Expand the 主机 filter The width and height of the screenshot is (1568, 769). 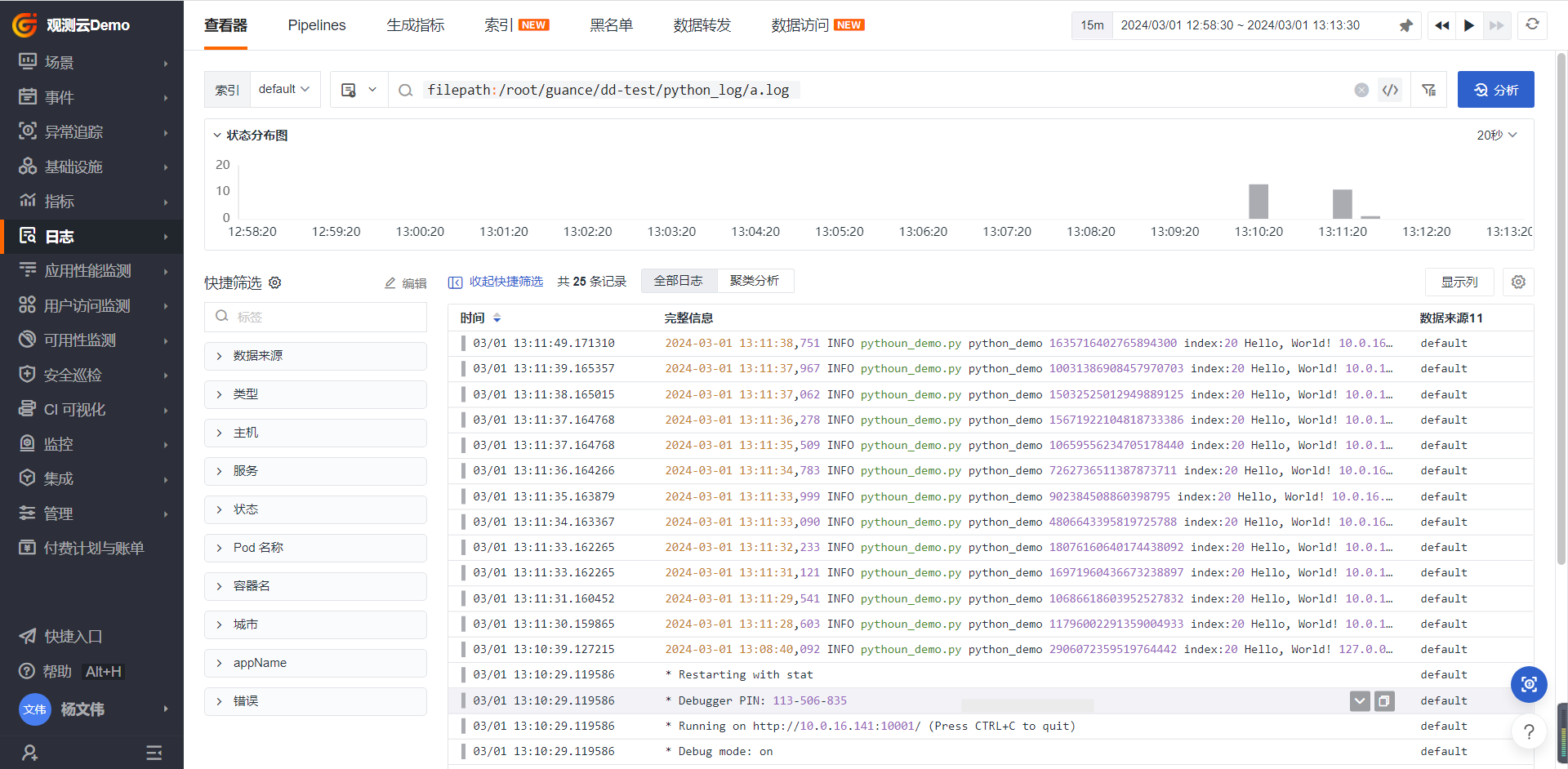pos(315,433)
